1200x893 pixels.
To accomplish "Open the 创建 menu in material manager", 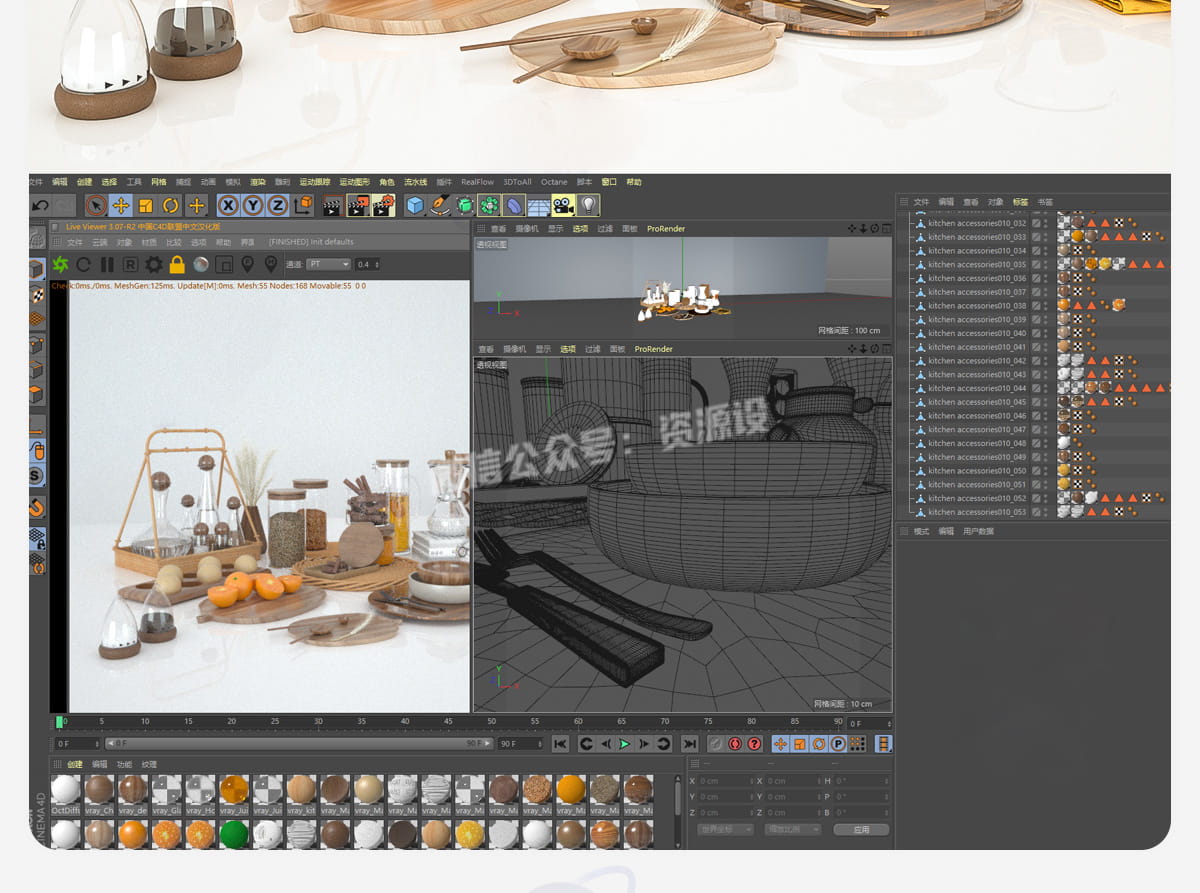I will tap(75, 764).
